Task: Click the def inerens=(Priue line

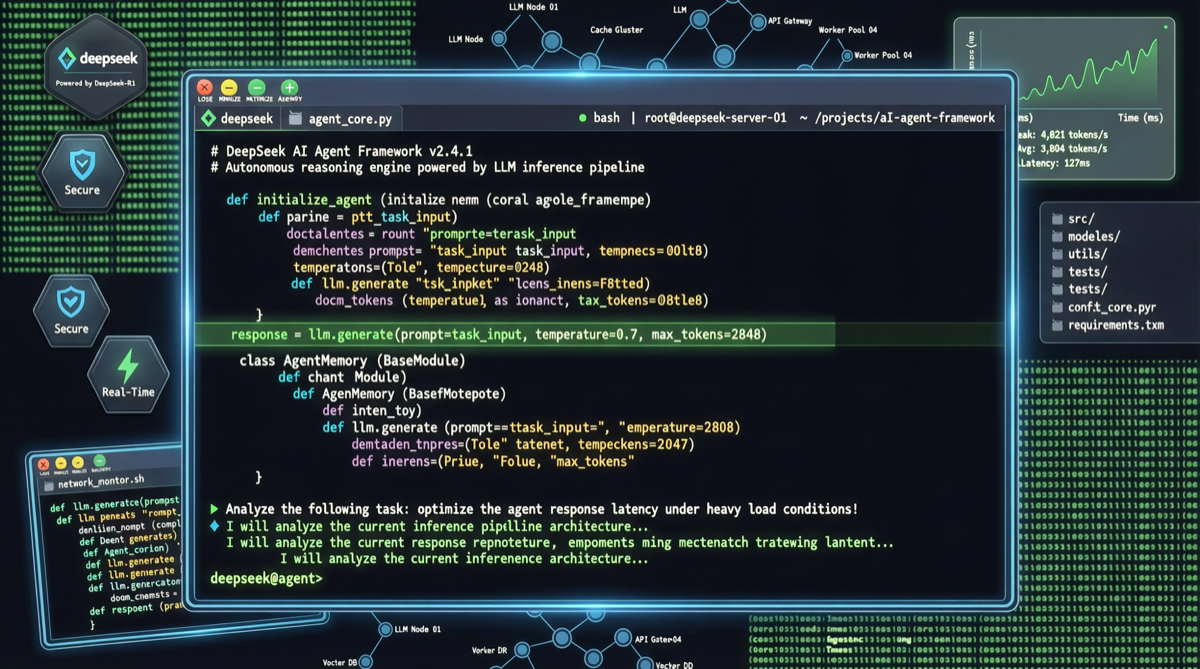Action: tap(493, 461)
